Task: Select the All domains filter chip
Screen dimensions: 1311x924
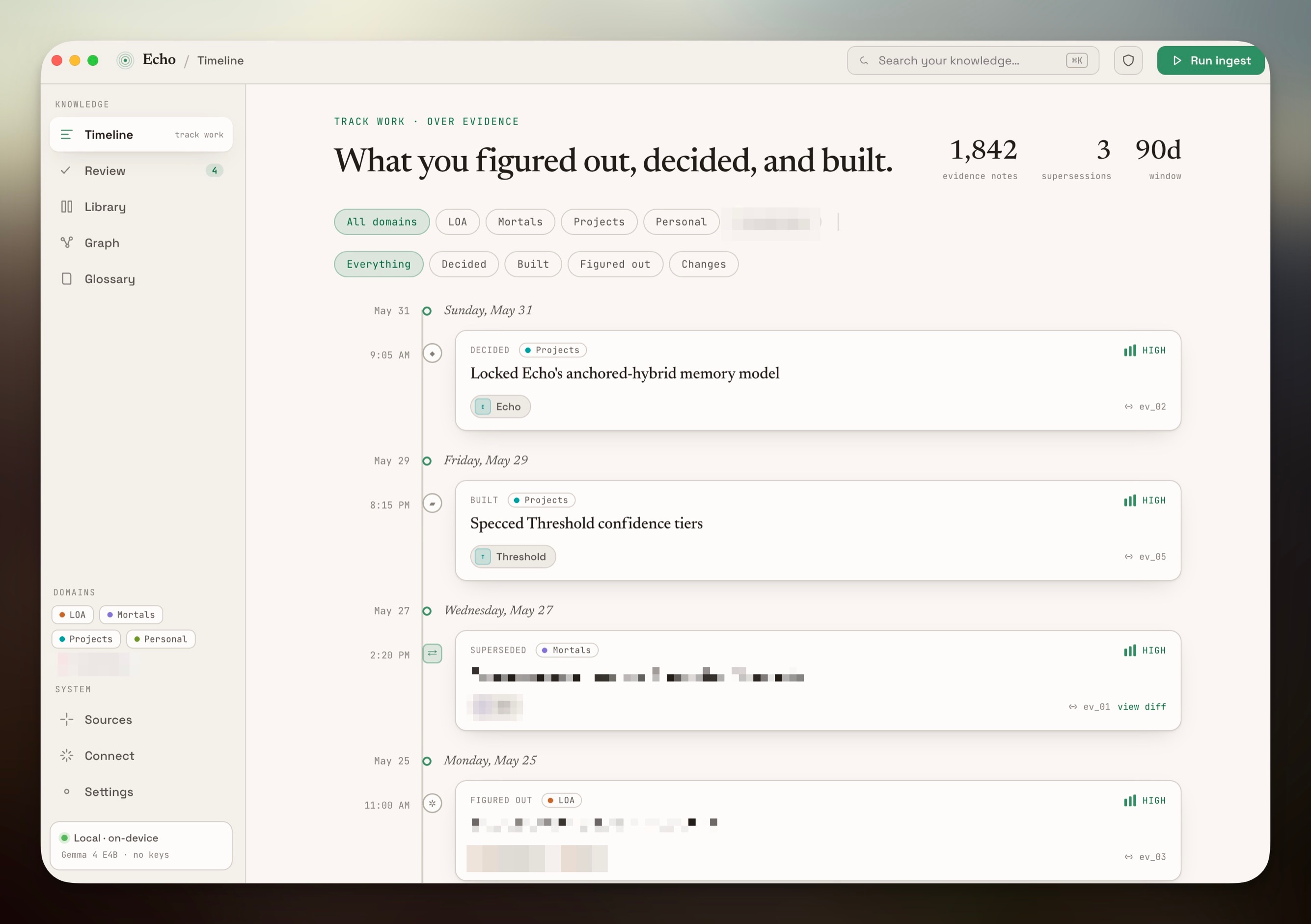Action: click(x=382, y=221)
